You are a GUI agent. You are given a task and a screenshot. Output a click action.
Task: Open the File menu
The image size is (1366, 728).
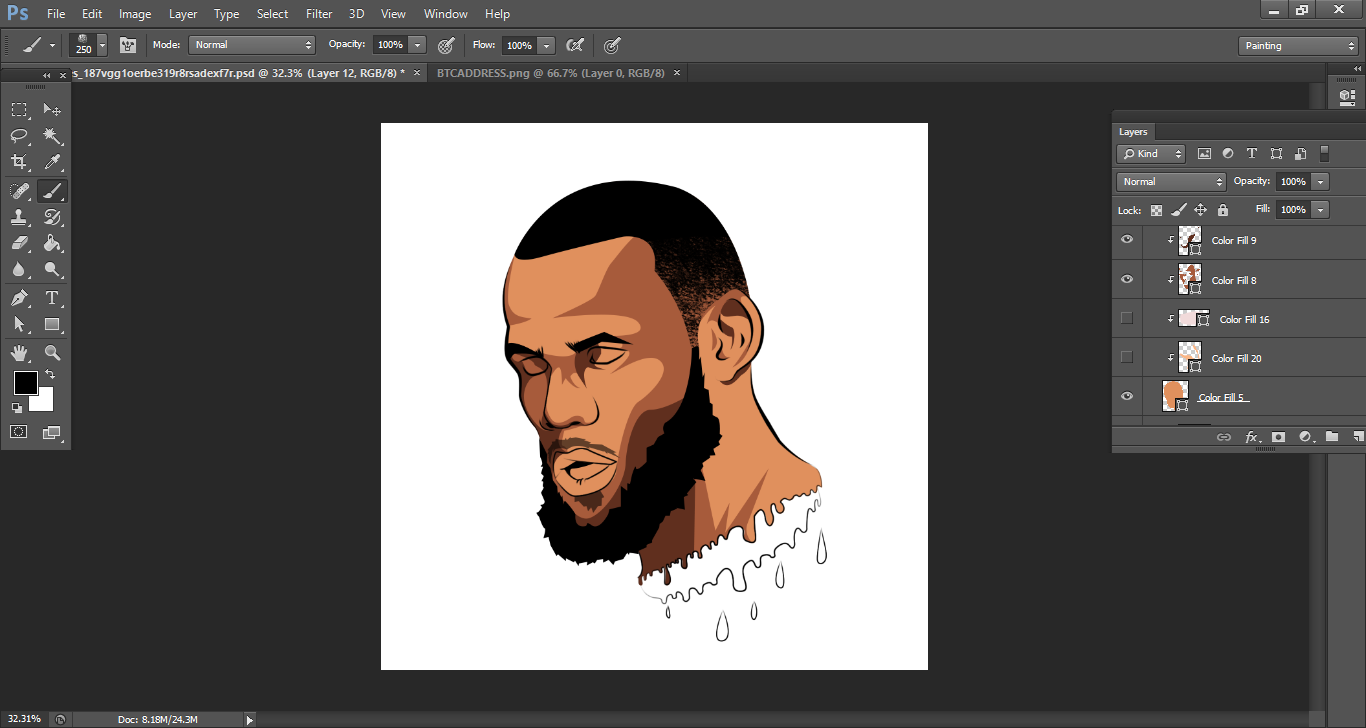point(56,14)
